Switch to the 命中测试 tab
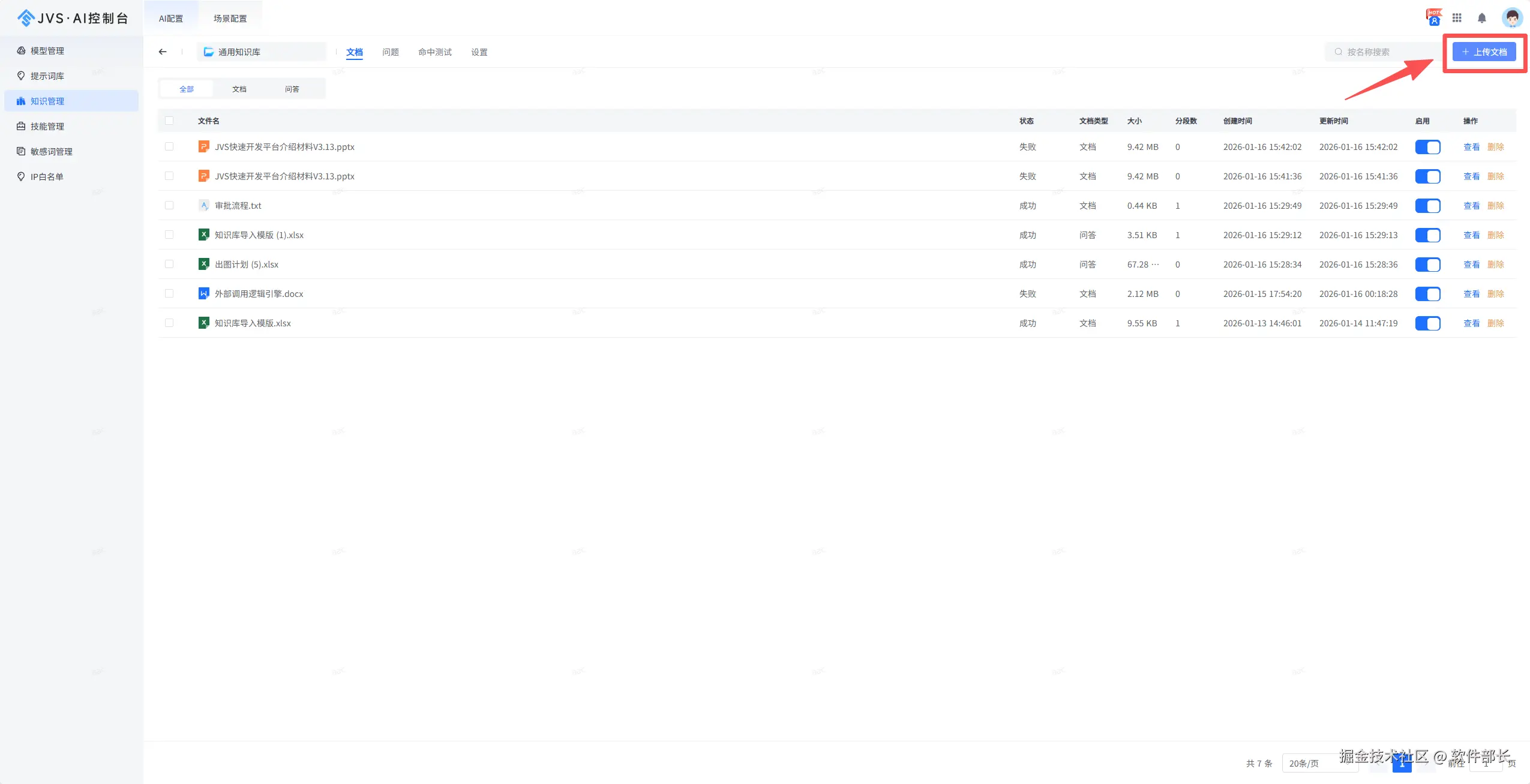Screen dimensions: 1530x784 (434, 52)
